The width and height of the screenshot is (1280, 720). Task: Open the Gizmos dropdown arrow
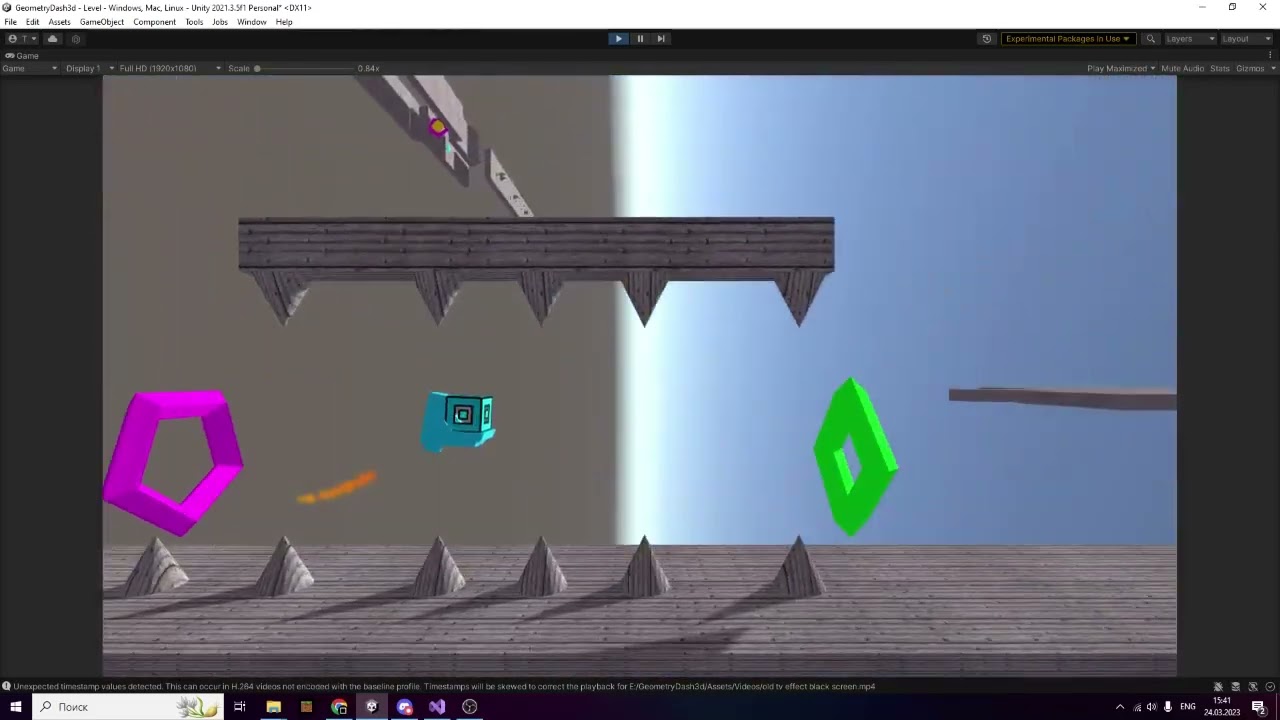(x=1272, y=69)
